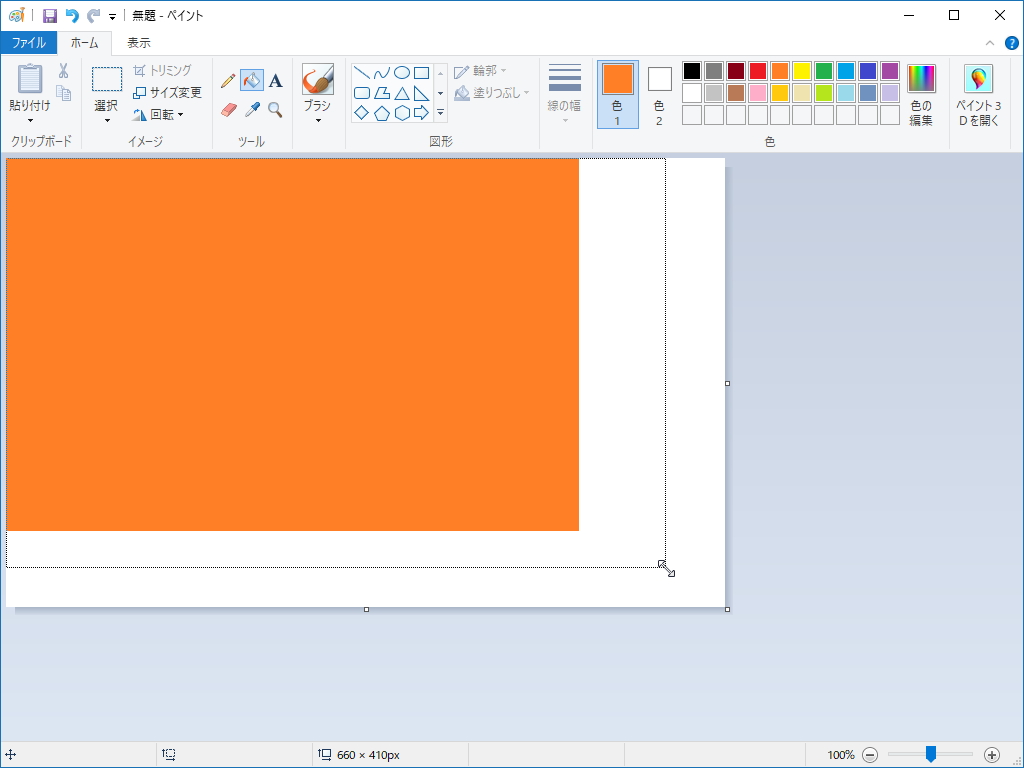This screenshot has height=768, width=1024.
Task: Open the Line width (線の幅) dropdown
Action: pyautogui.click(x=564, y=93)
